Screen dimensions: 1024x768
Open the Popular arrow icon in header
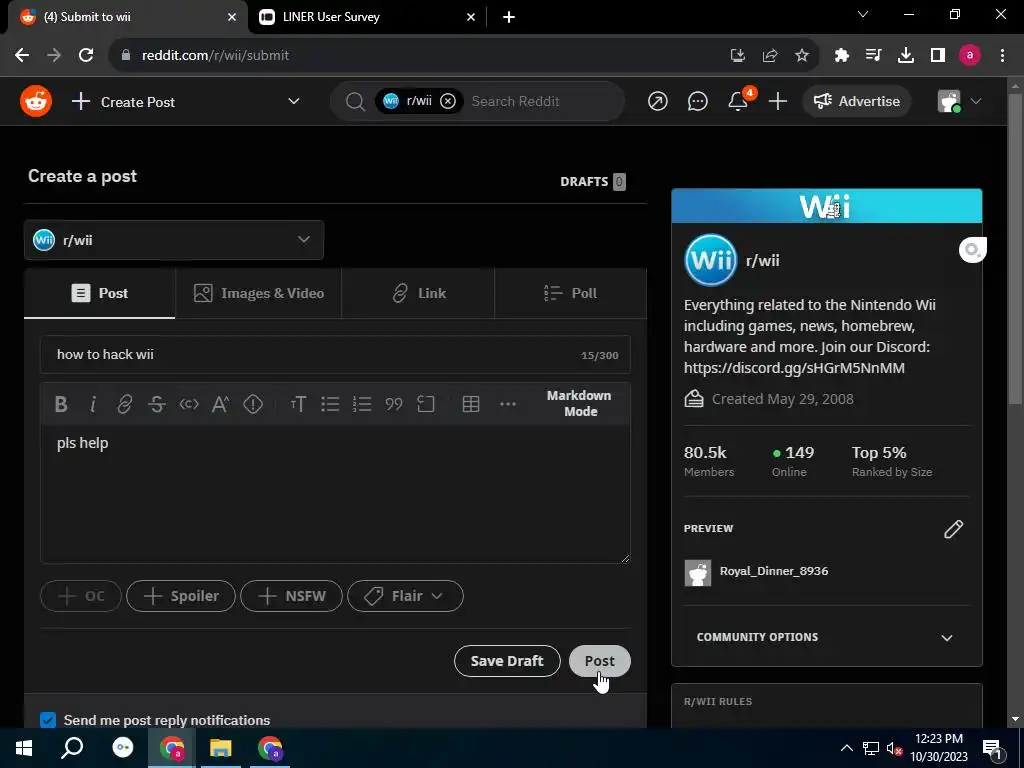658,101
